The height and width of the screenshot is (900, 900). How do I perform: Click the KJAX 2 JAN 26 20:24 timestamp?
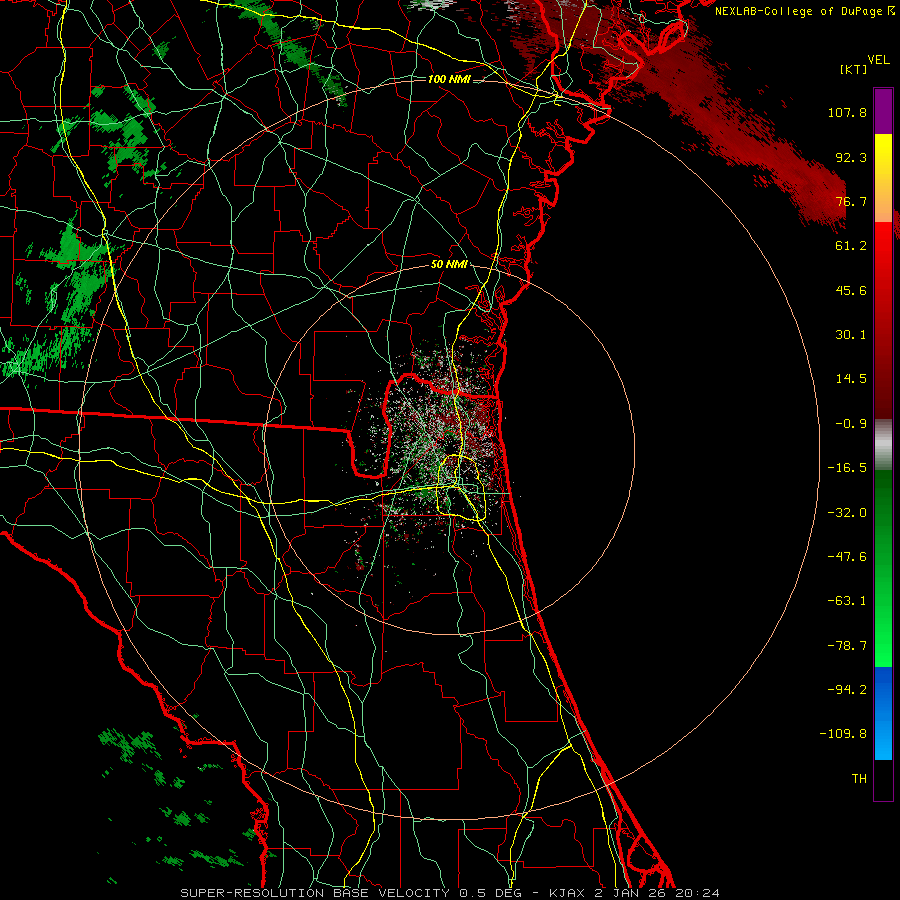click(x=634, y=893)
